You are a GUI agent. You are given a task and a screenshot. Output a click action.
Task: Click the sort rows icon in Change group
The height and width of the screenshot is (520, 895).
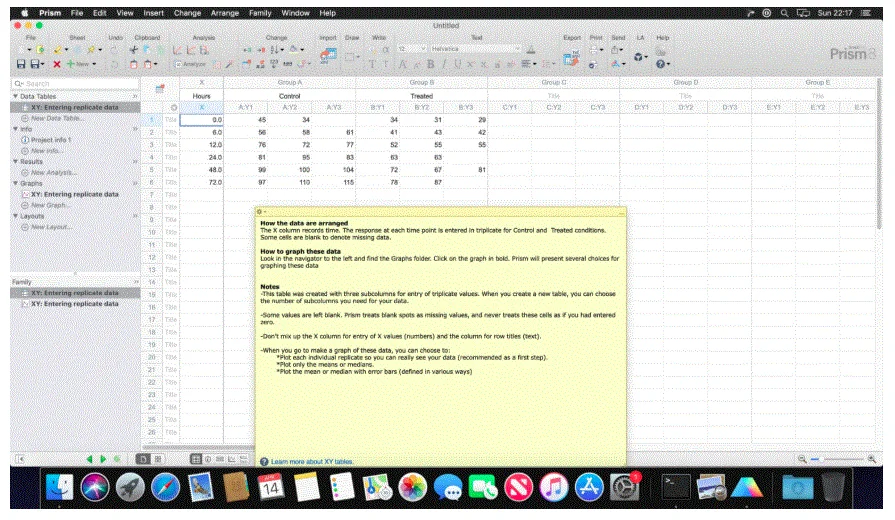tap(275, 50)
